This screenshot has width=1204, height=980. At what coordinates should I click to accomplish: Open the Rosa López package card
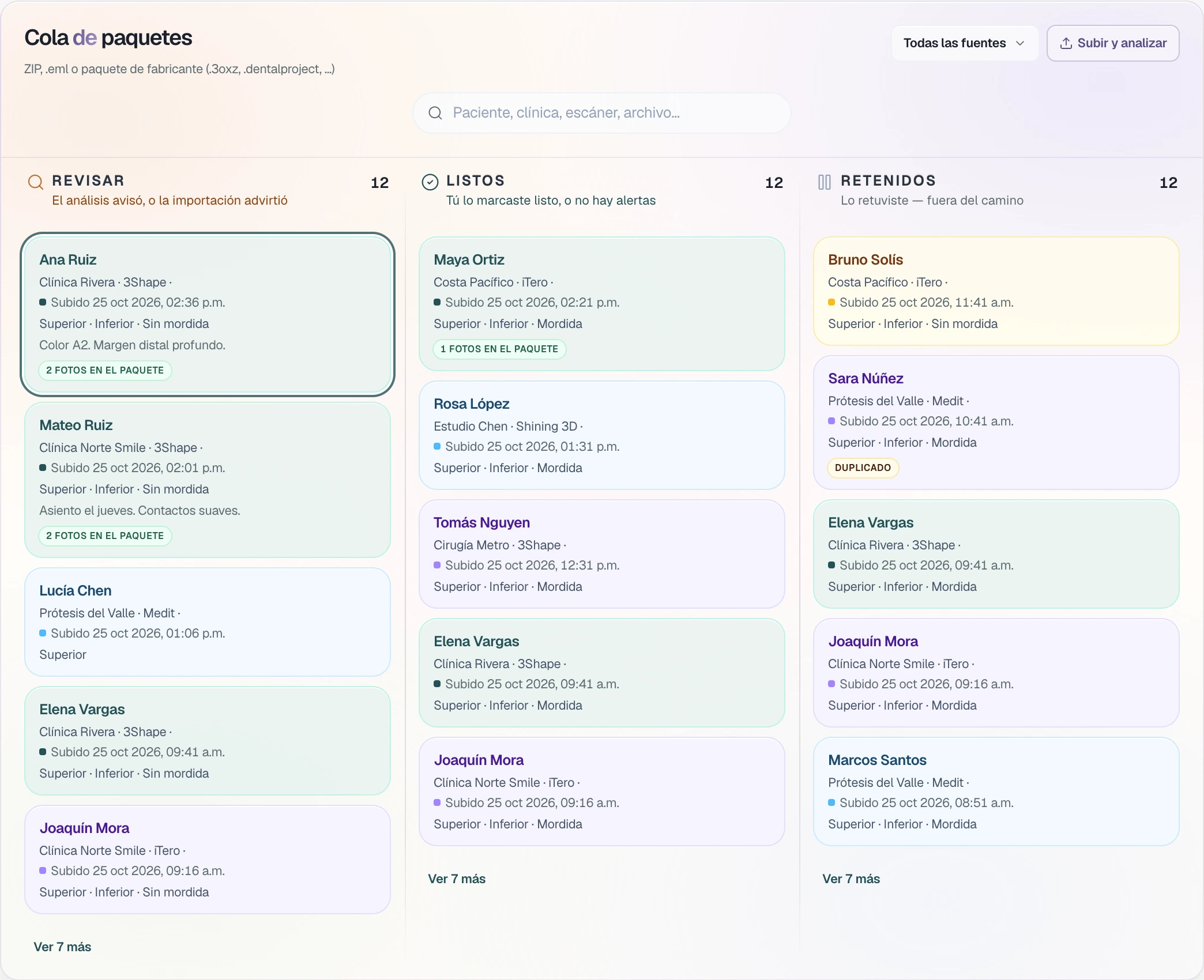pyautogui.click(x=602, y=435)
